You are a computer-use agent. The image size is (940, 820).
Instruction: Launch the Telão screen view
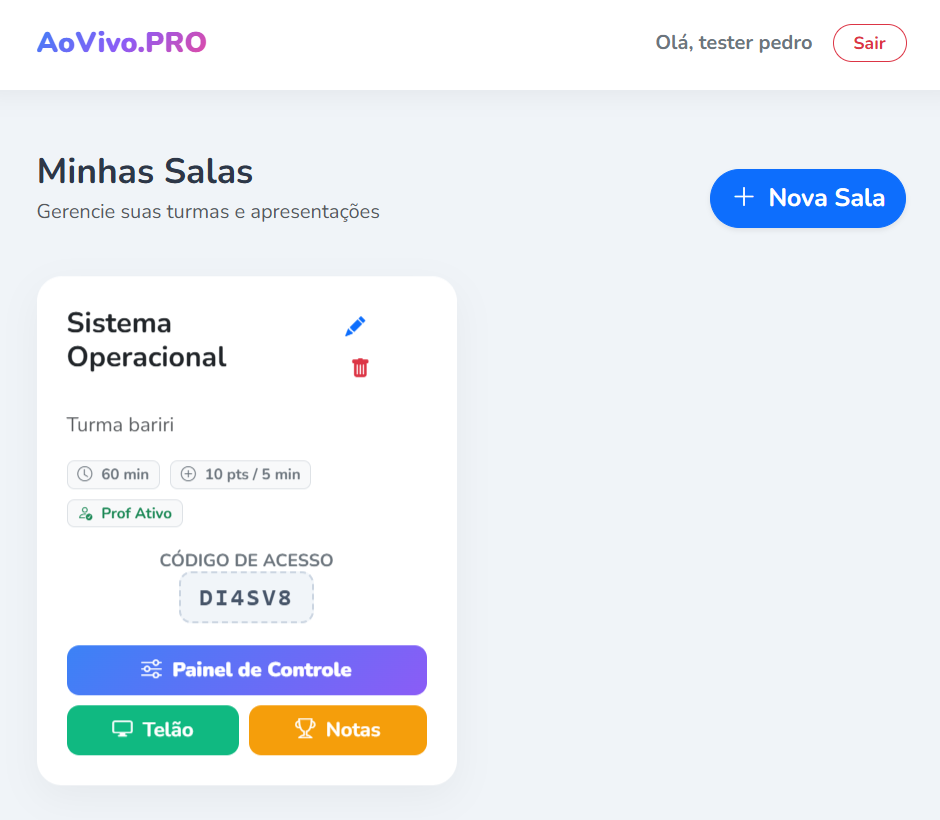[153, 730]
